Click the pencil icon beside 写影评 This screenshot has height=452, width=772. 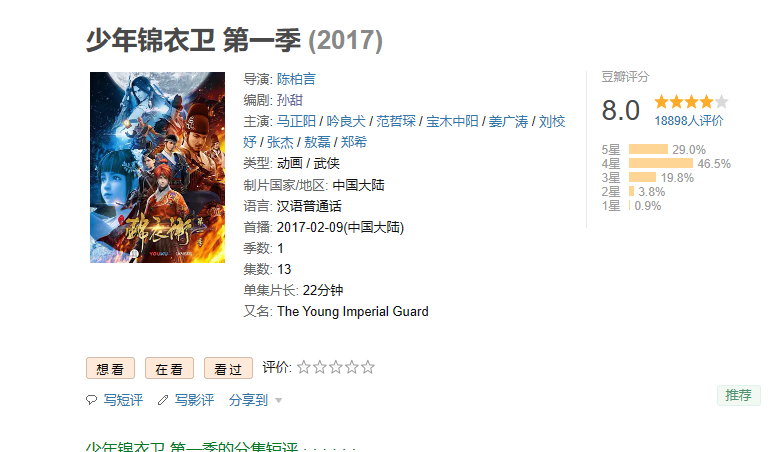(x=162, y=400)
